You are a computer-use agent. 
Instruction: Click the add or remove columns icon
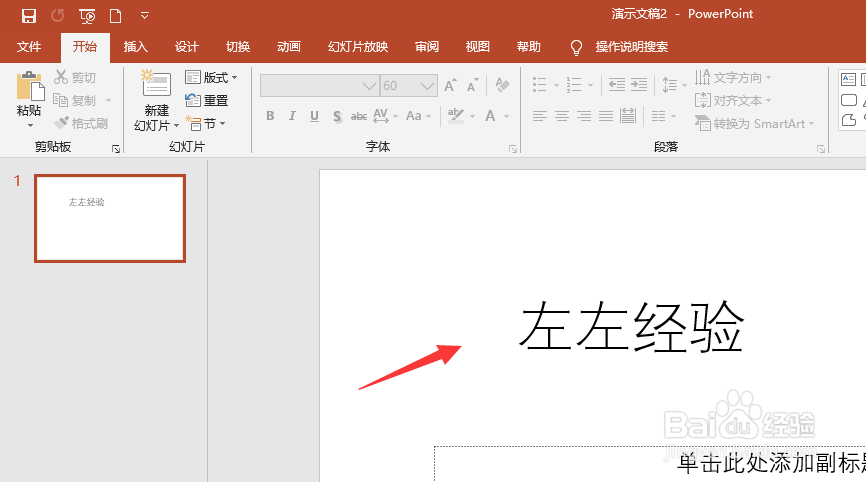coord(658,116)
